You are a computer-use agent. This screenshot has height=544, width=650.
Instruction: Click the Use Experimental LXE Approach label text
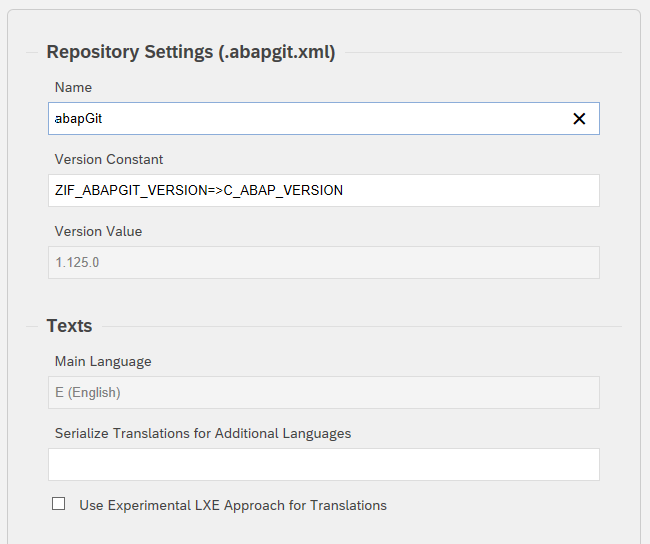pyautogui.click(x=233, y=505)
